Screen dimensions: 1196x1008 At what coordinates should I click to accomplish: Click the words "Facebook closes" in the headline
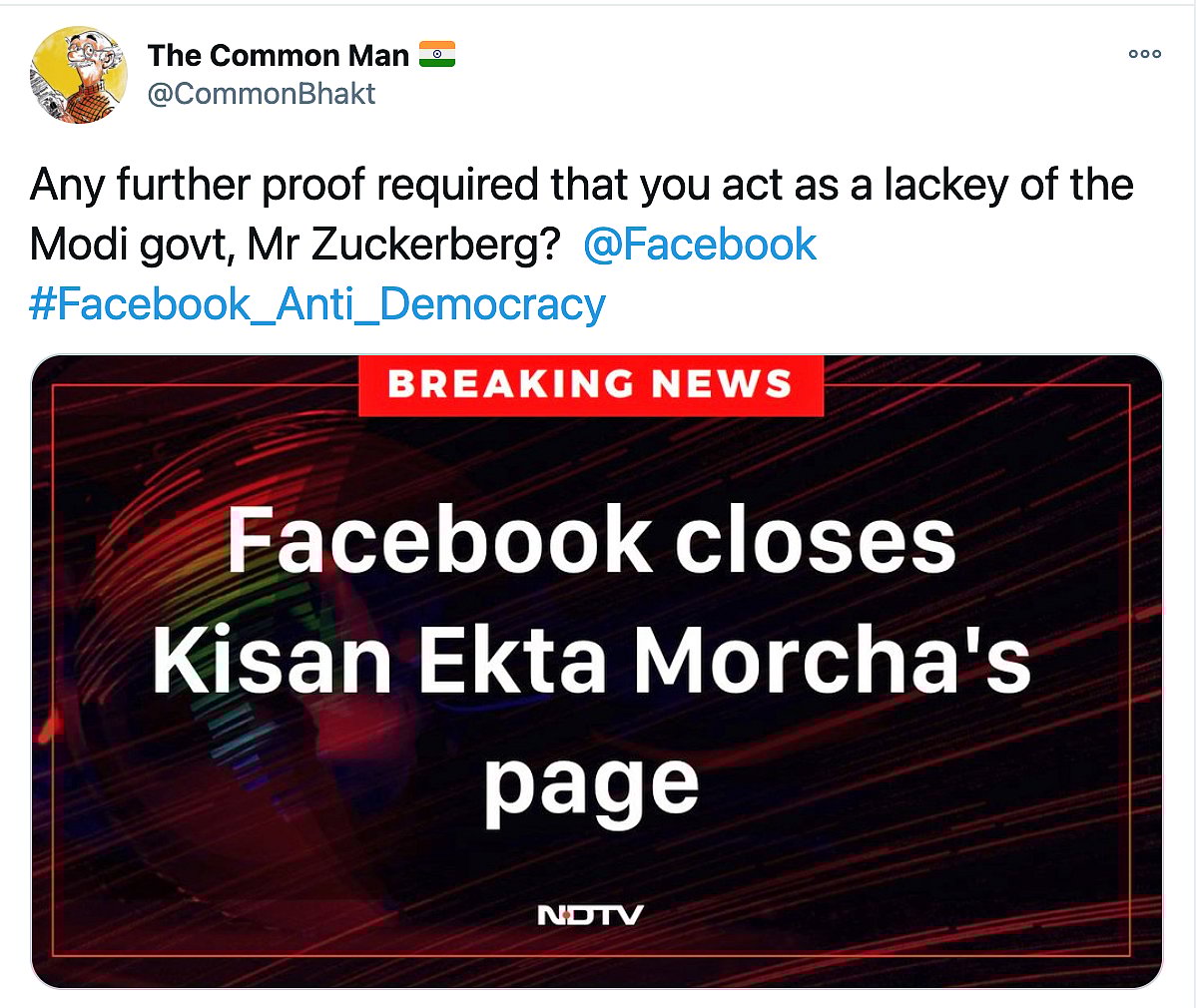coord(591,540)
